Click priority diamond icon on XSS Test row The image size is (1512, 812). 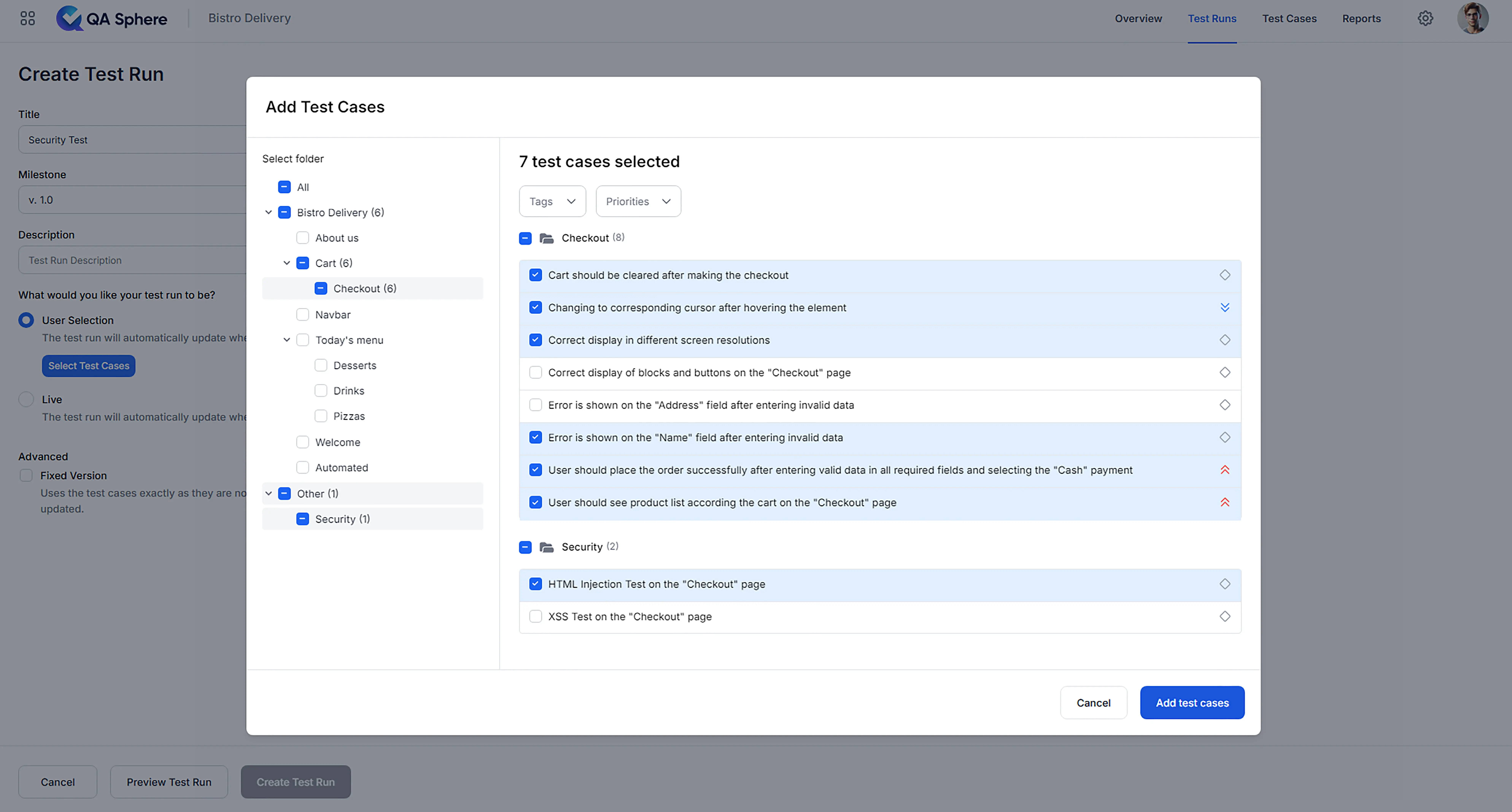pos(1224,617)
